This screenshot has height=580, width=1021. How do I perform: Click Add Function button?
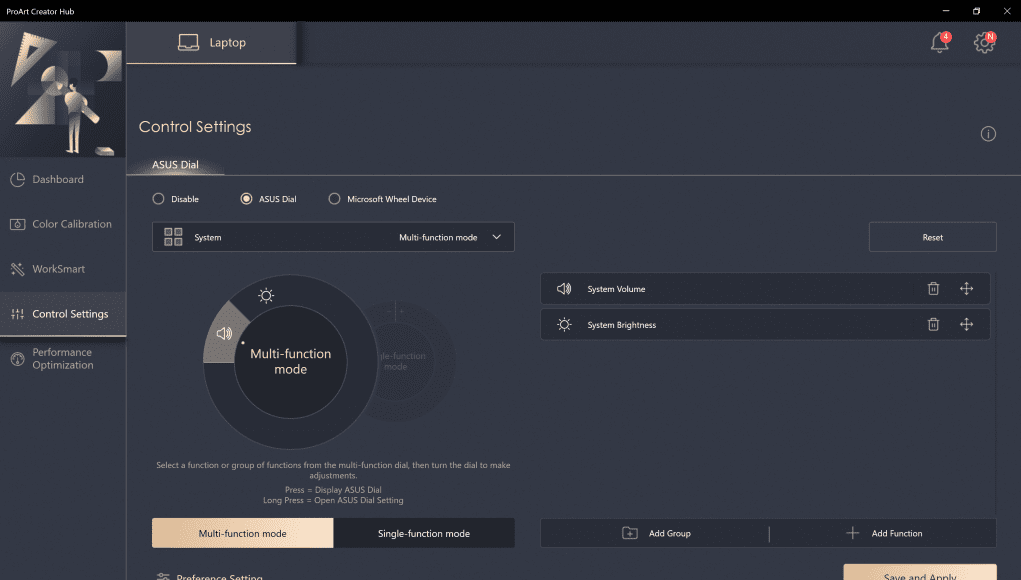[883, 533]
